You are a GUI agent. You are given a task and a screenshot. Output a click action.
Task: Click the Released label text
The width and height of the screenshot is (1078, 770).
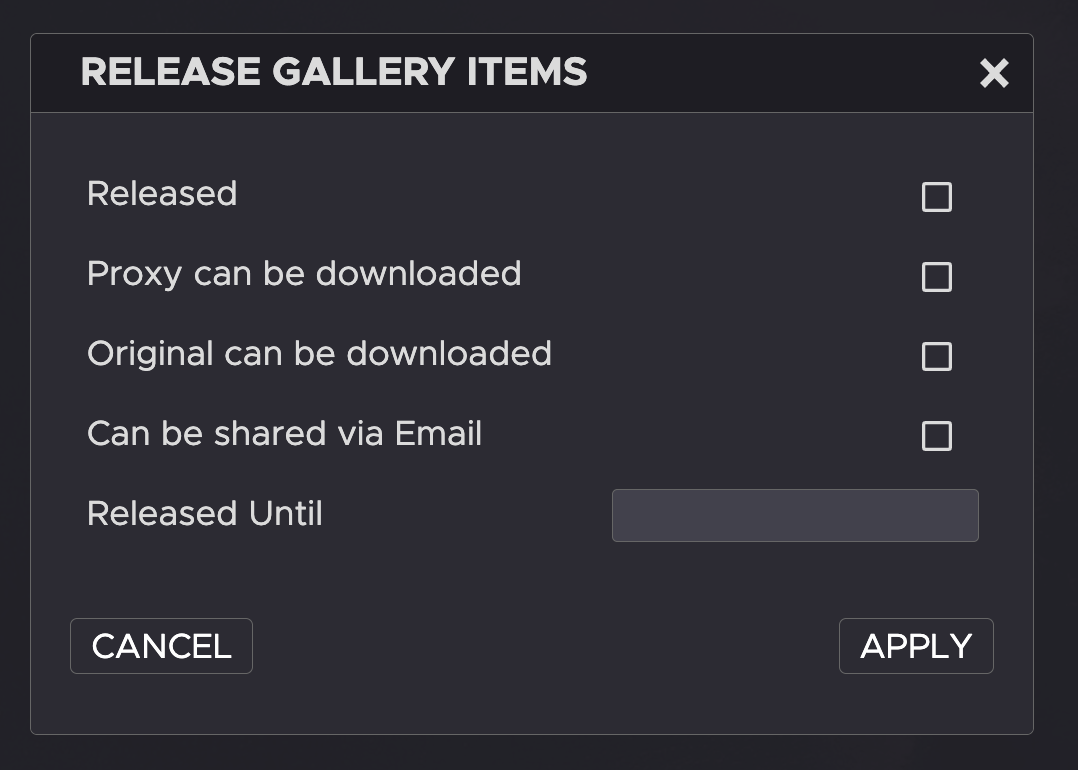(x=162, y=193)
